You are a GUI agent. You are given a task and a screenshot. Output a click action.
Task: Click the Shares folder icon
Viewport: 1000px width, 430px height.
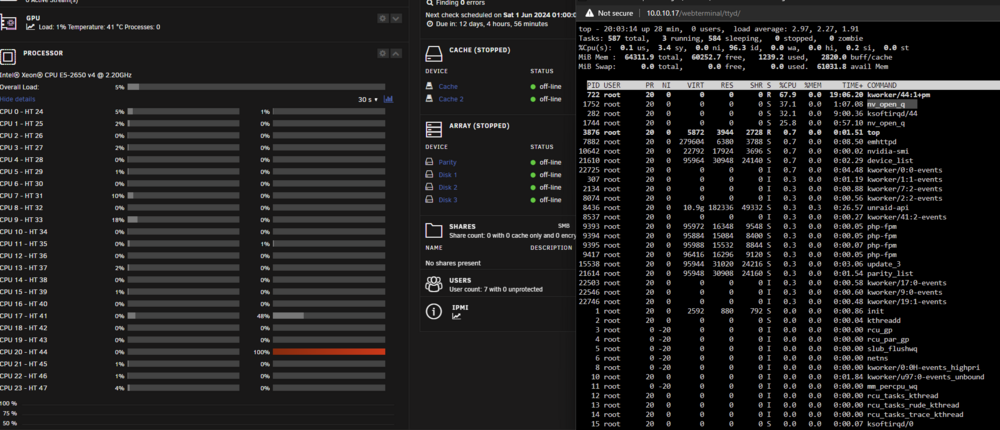pyautogui.click(x=434, y=230)
